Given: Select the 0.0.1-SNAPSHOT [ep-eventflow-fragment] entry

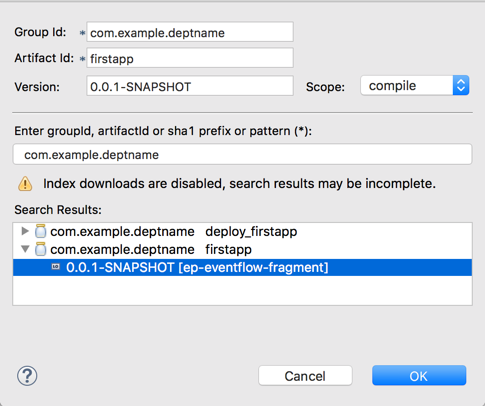Looking at the screenshot, I should click(242, 267).
